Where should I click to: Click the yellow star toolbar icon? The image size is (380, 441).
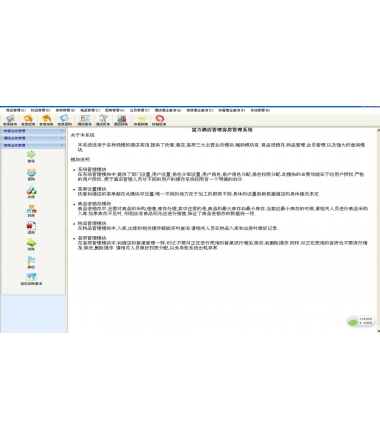[x=141, y=118]
